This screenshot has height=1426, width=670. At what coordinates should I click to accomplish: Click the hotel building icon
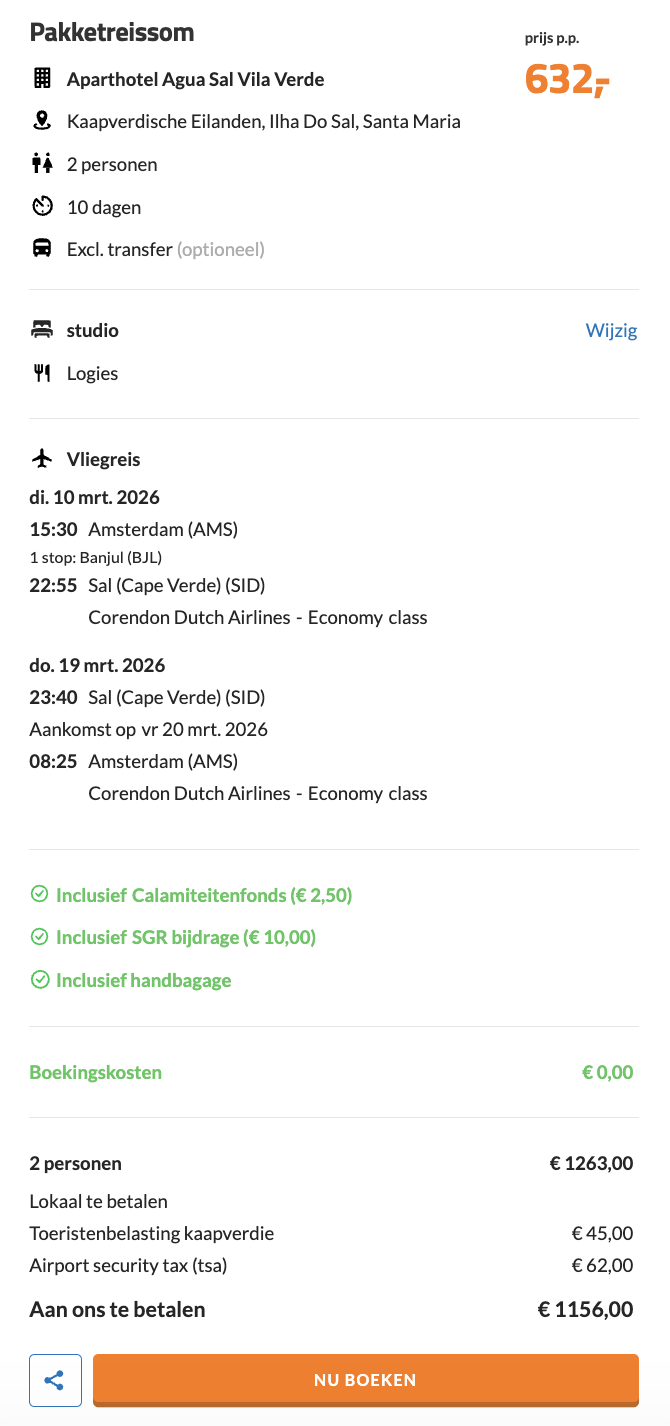42,79
